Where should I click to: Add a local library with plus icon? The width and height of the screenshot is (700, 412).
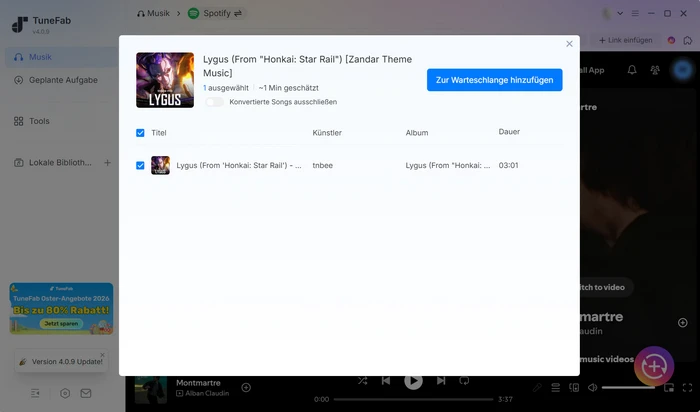click(x=108, y=162)
